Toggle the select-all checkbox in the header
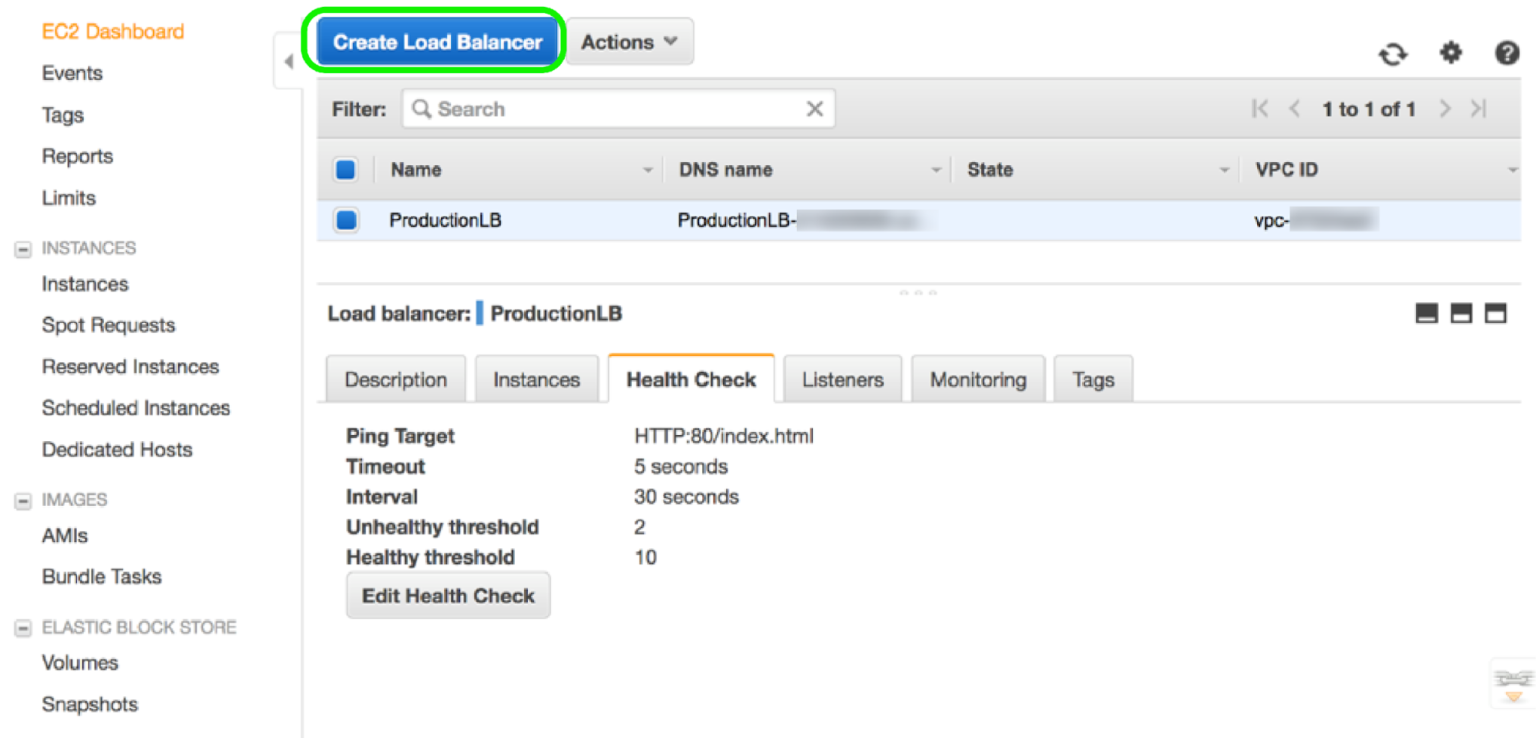1536x738 pixels. pyautogui.click(x=344, y=169)
